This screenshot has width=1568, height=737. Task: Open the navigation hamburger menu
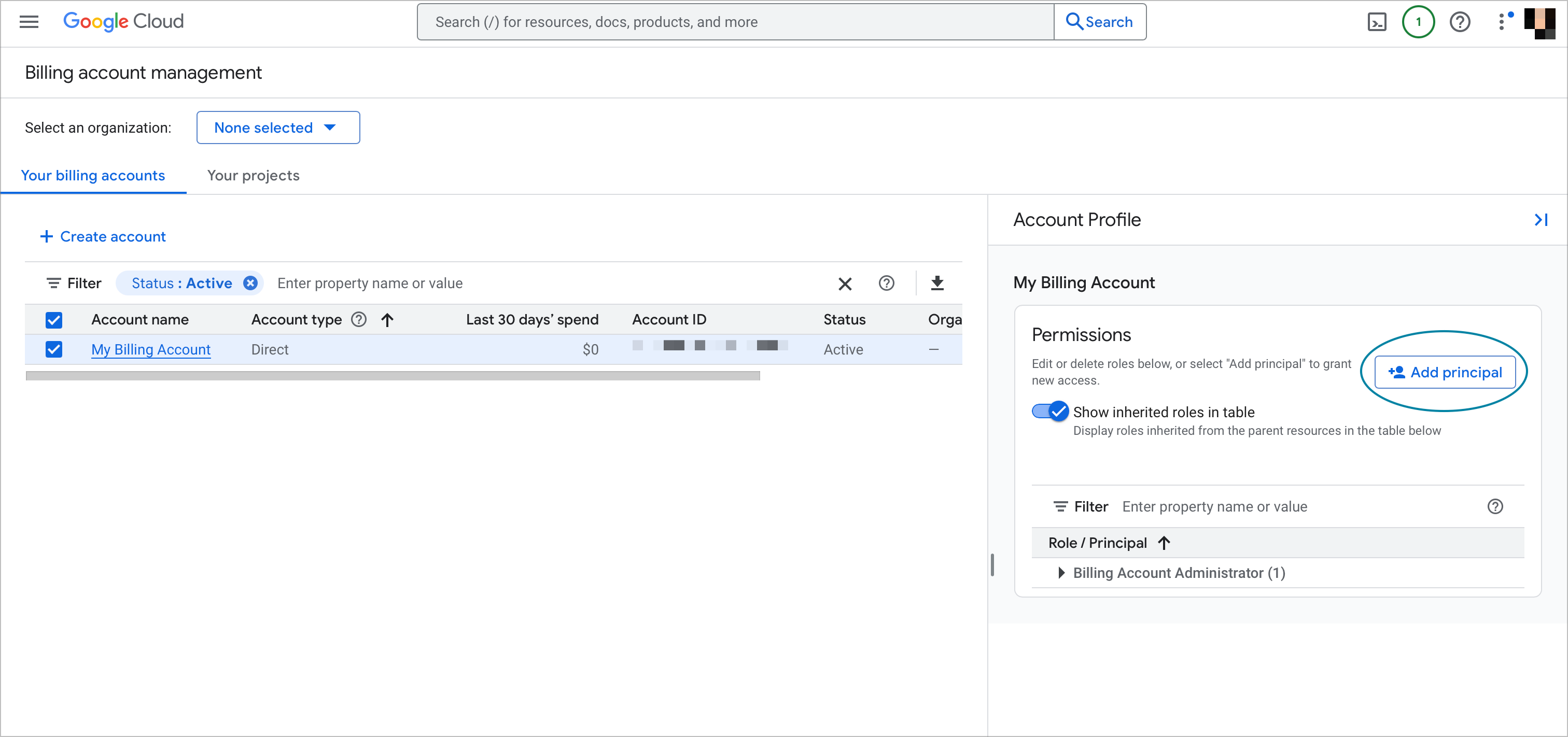coord(28,21)
